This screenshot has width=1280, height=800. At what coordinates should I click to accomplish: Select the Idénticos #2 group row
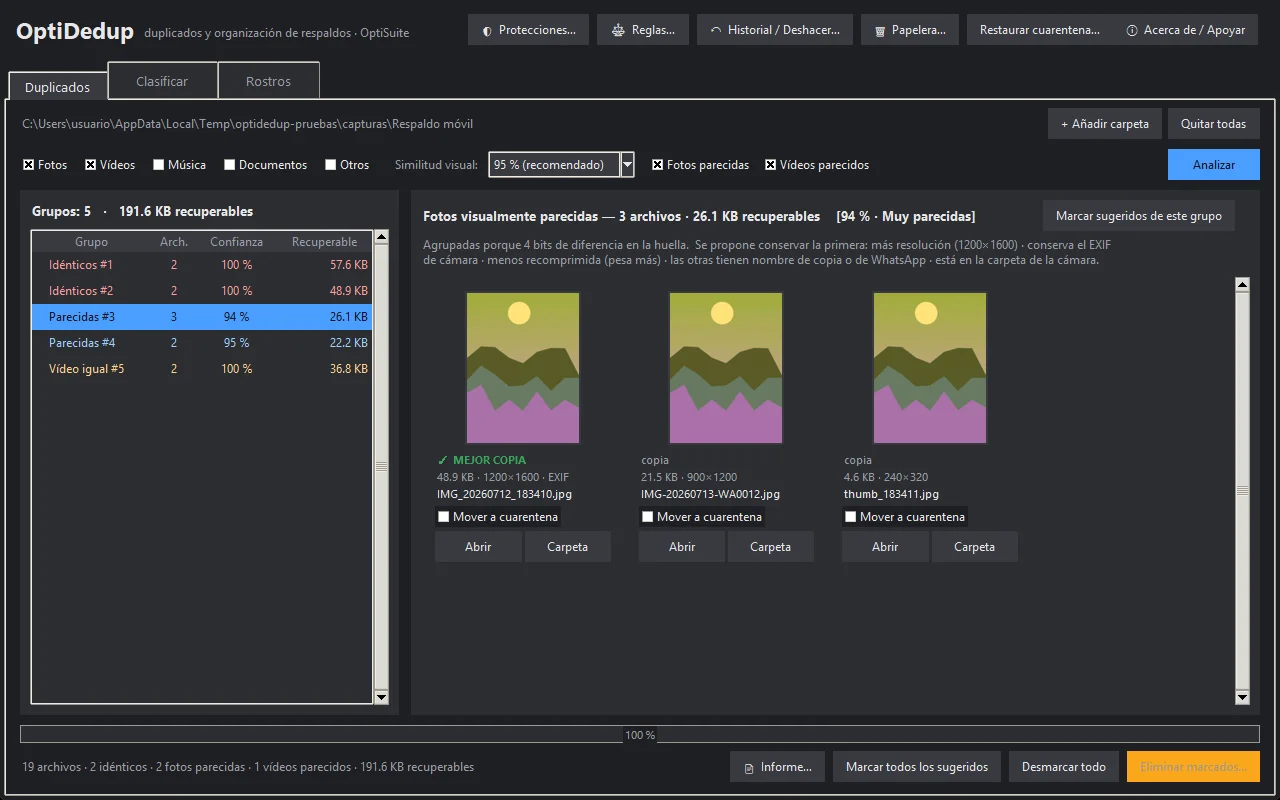[202, 291]
